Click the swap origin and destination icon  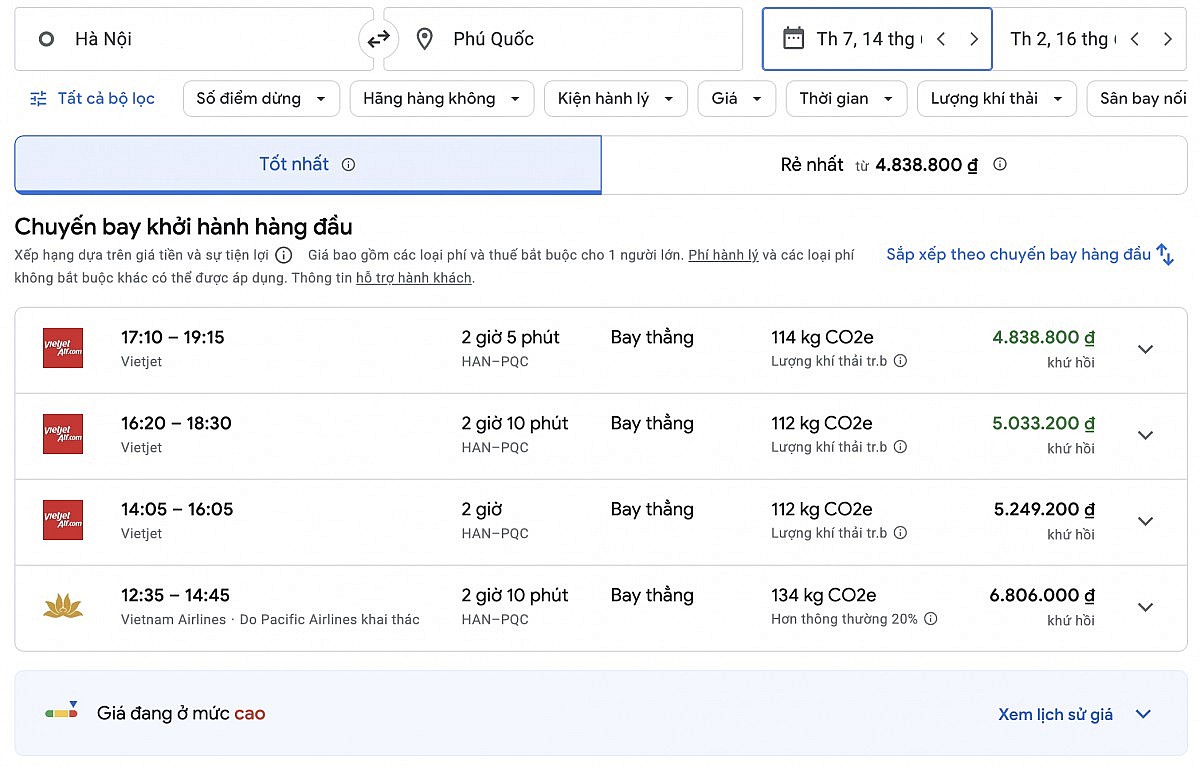pyautogui.click(x=378, y=39)
